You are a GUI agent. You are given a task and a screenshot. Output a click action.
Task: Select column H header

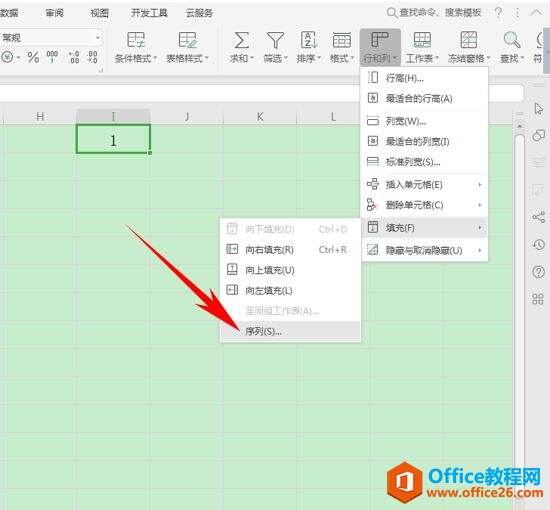(x=40, y=116)
